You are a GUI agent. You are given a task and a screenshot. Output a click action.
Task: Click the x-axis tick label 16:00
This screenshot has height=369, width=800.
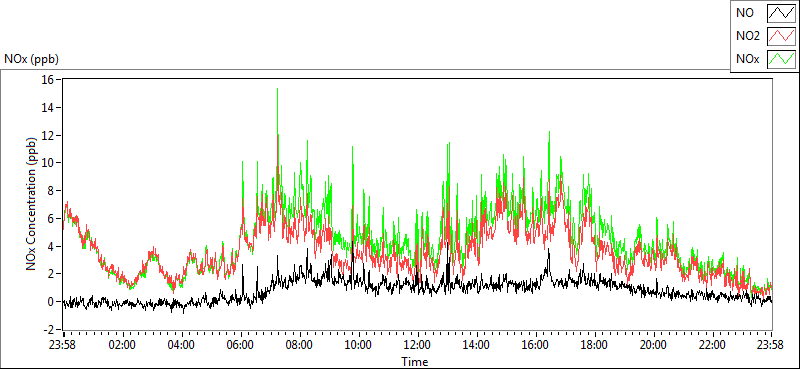click(536, 345)
